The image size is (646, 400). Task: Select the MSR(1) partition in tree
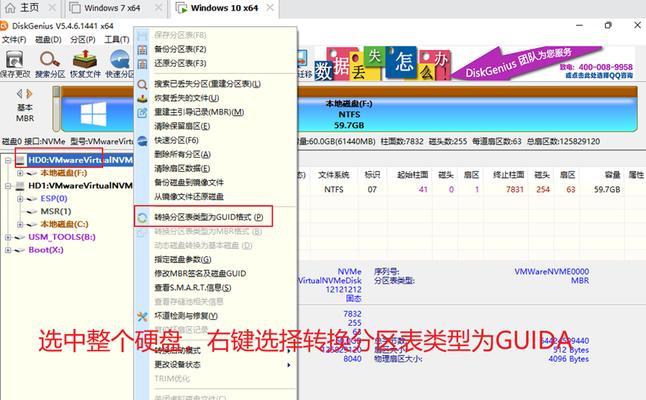(x=56, y=211)
